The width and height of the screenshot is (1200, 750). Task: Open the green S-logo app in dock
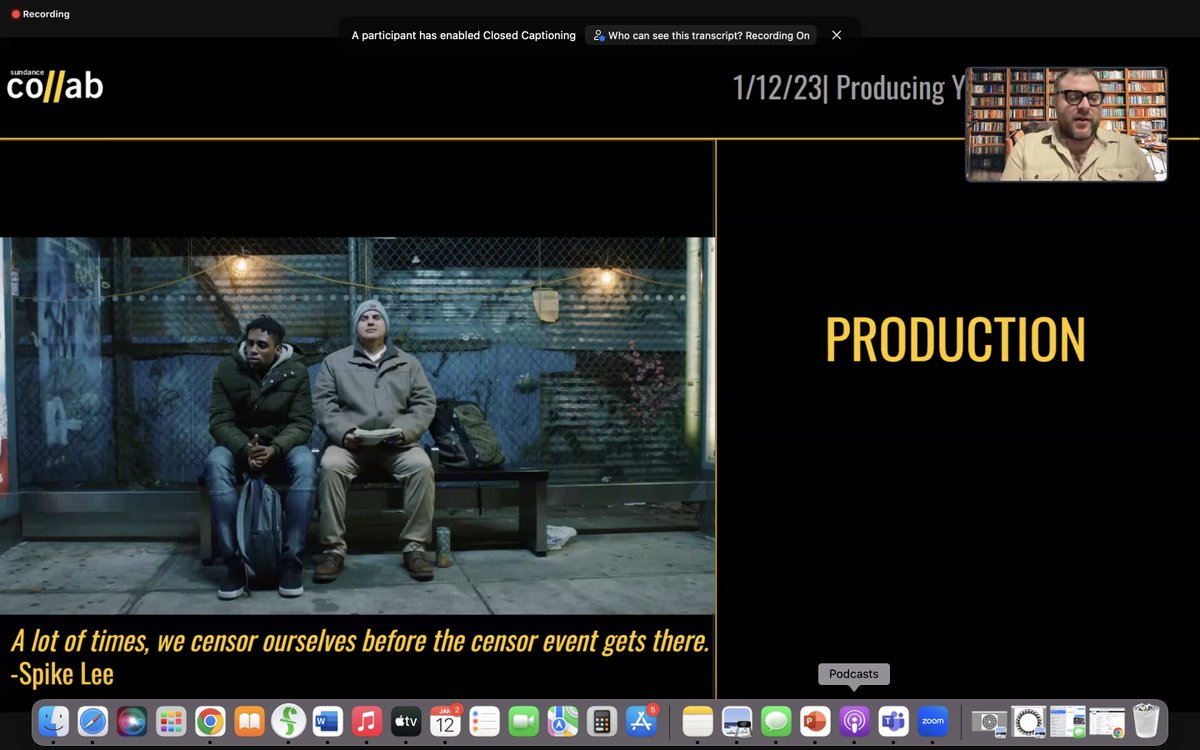[x=288, y=721]
